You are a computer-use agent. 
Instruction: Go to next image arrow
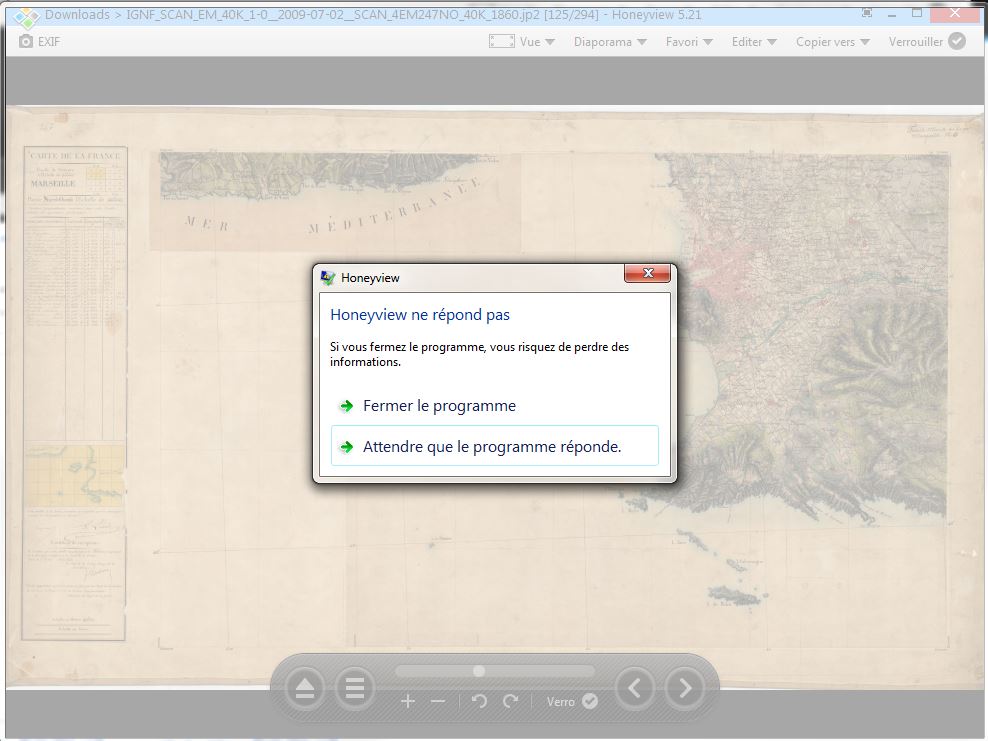point(685,688)
